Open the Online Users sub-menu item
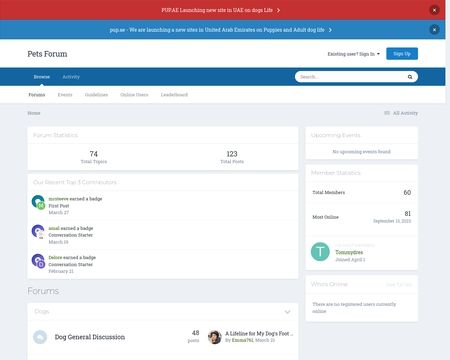This screenshot has height=360, width=450. tap(134, 95)
